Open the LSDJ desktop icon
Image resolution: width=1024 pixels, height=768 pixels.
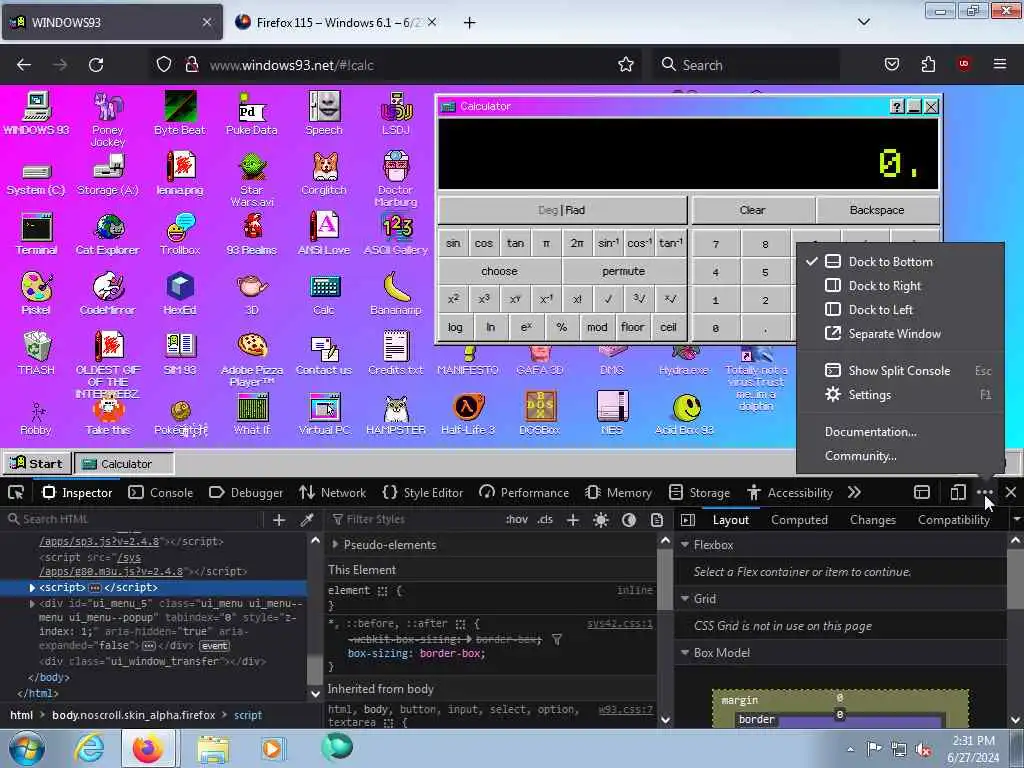point(396,113)
